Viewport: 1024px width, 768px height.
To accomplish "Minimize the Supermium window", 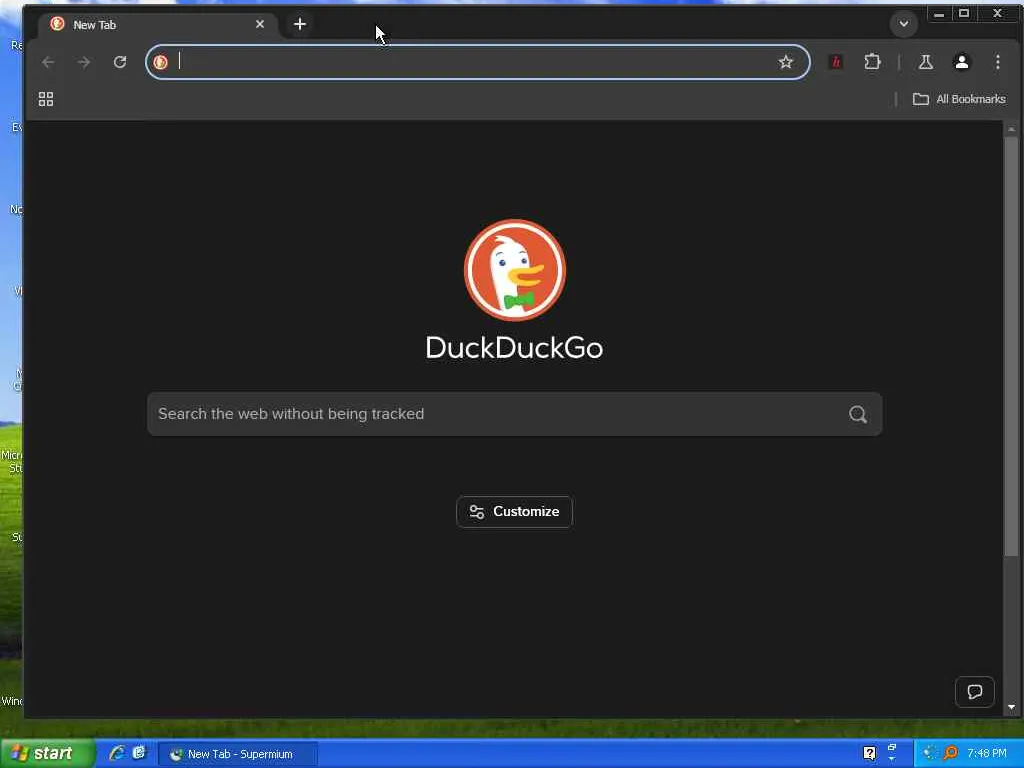I will point(939,13).
